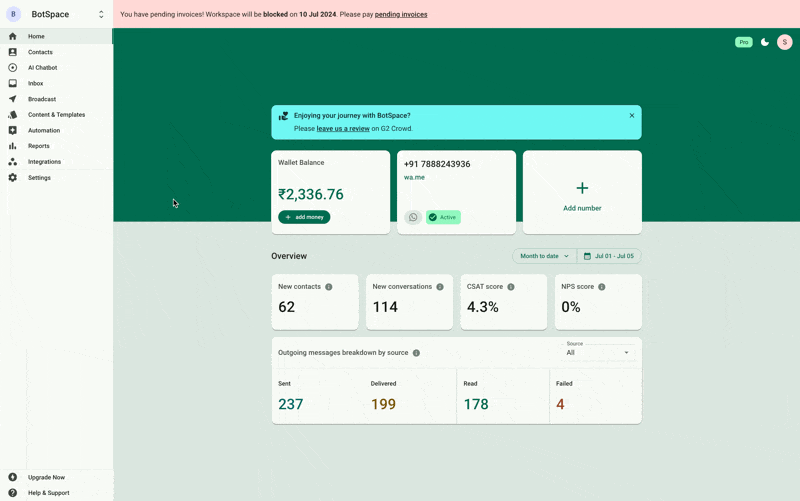The height and width of the screenshot is (501, 800).
Task: Click the Outgoing messages breakdown info icon
Action: click(416, 353)
